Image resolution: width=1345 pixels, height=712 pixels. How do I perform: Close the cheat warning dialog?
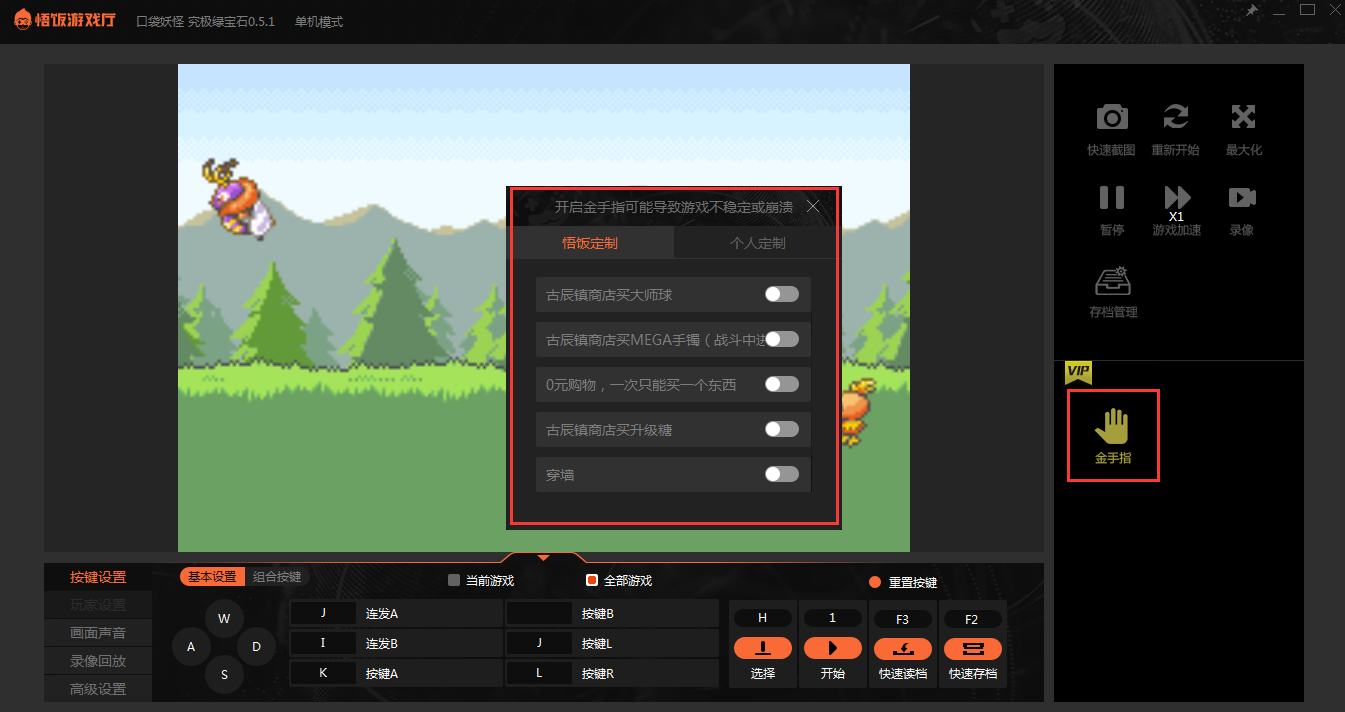tap(813, 206)
